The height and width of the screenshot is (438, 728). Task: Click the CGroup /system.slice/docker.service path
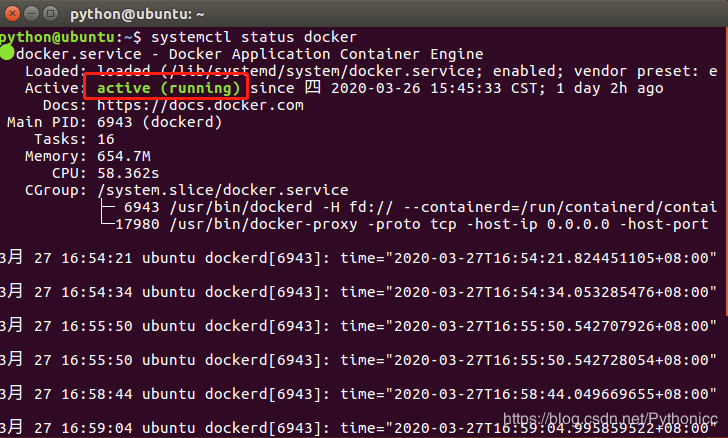[222, 190]
